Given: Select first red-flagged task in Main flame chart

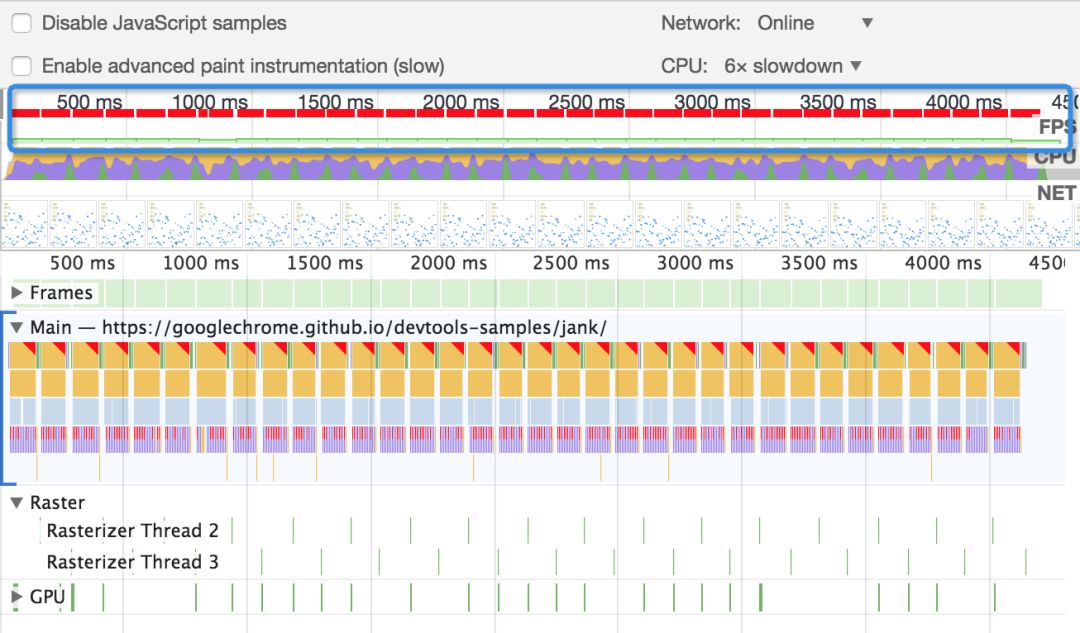Looking at the screenshot, I should (23, 354).
